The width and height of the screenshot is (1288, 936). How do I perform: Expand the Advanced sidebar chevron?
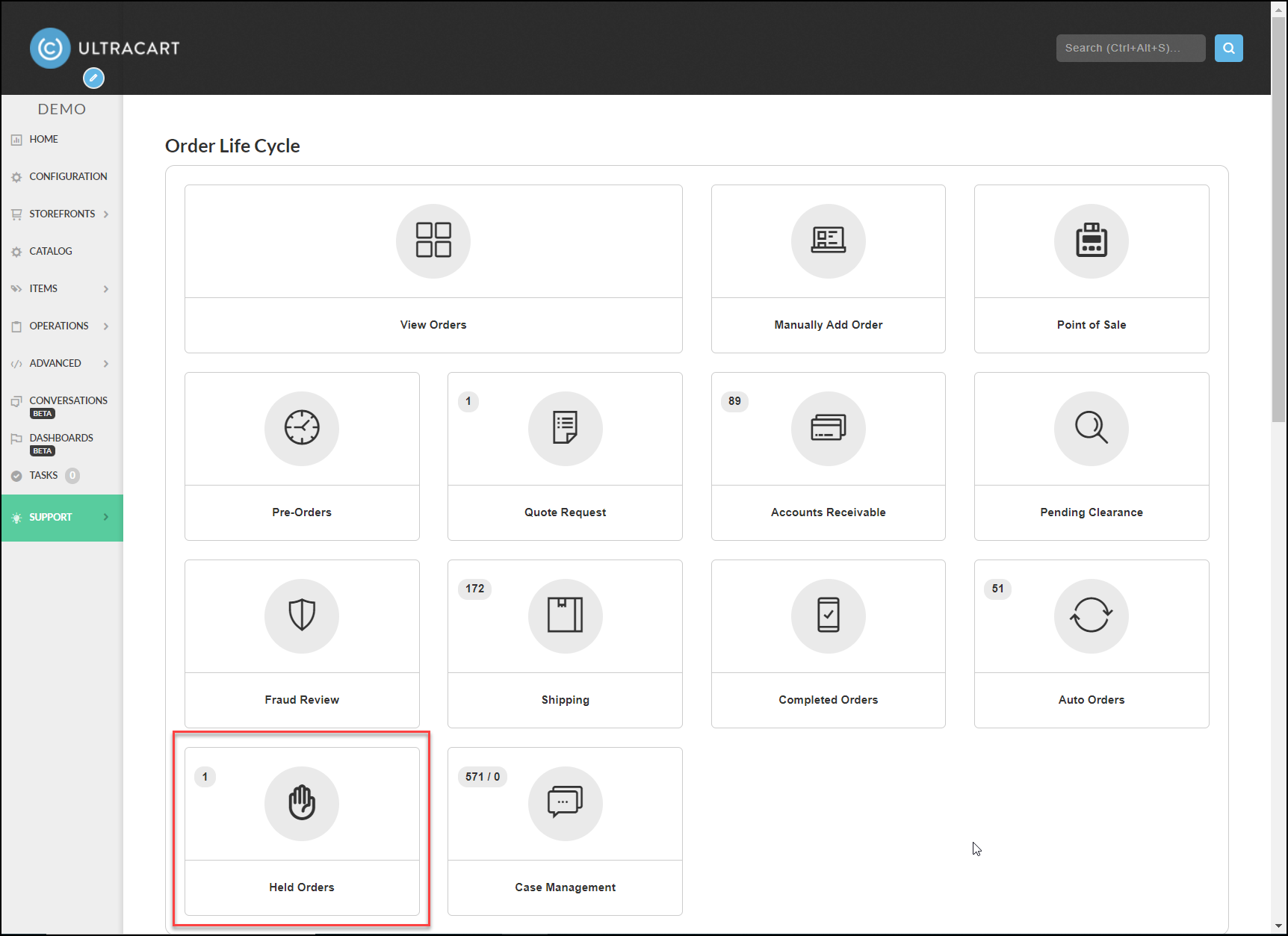click(106, 364)
